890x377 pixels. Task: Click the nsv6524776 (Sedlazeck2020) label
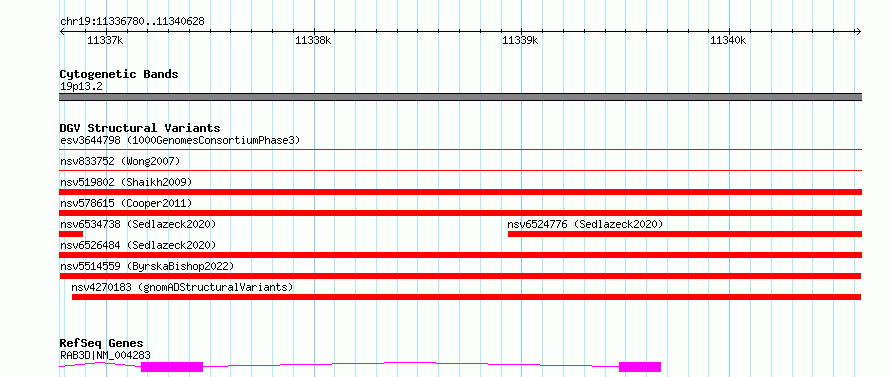click(585, 224)
